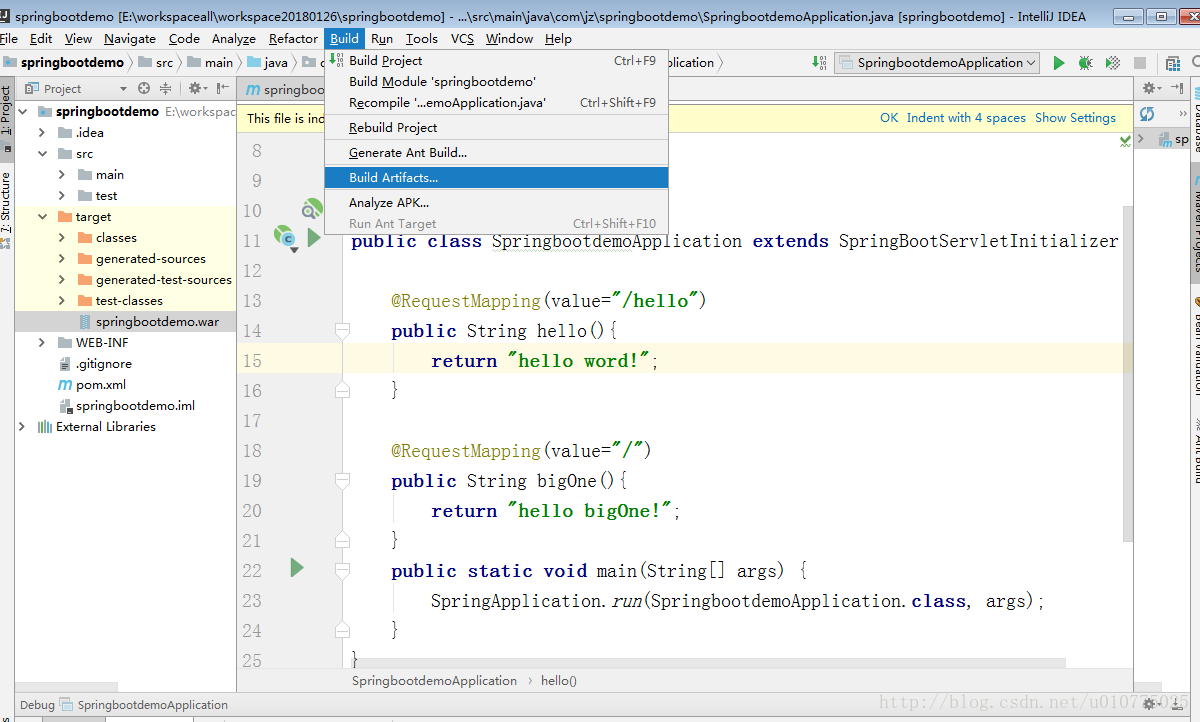
Task: Open the Refactor menu
Action: 293,39
